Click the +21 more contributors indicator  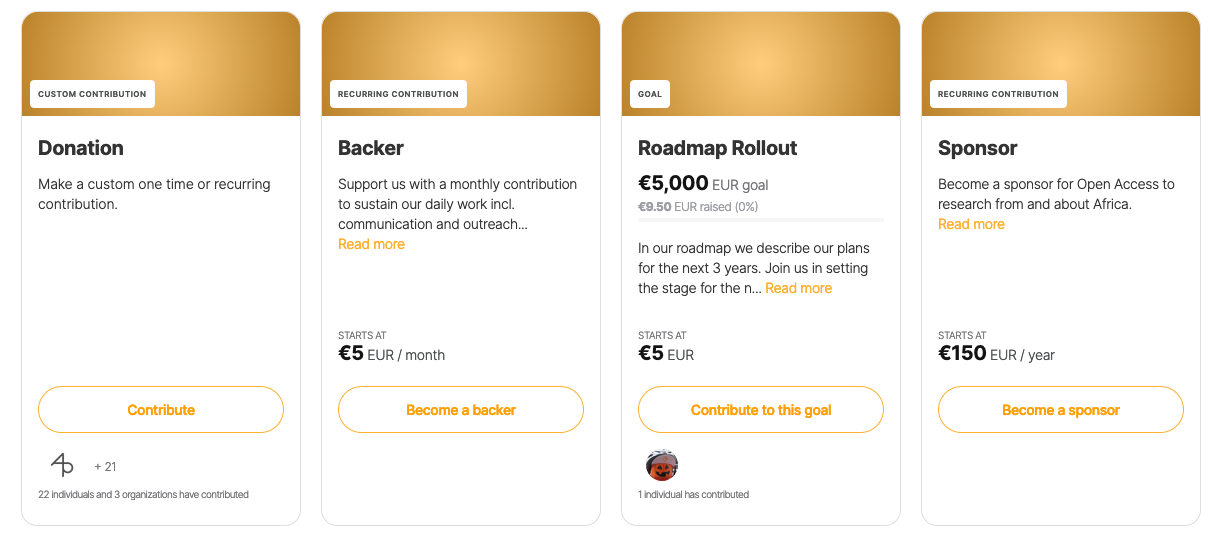coord(105,466)
